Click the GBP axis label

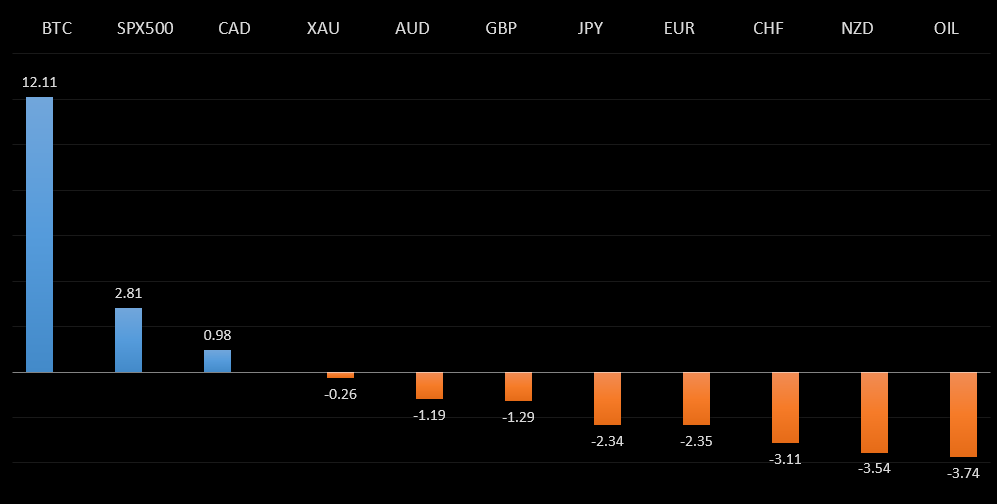coord(501,28)
